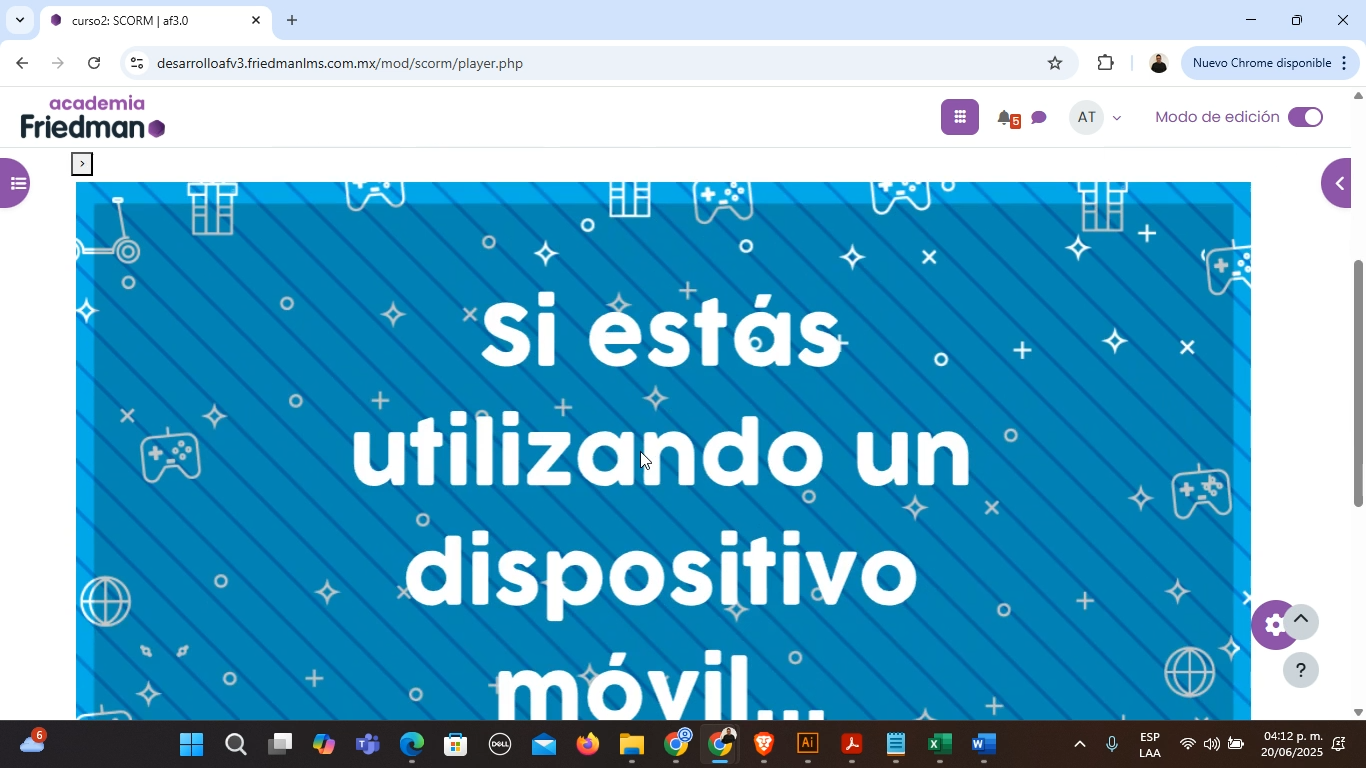The image size is (1366, 768).
Task: Click the browser back navigation arrow
Action: [x=20, y=62]
